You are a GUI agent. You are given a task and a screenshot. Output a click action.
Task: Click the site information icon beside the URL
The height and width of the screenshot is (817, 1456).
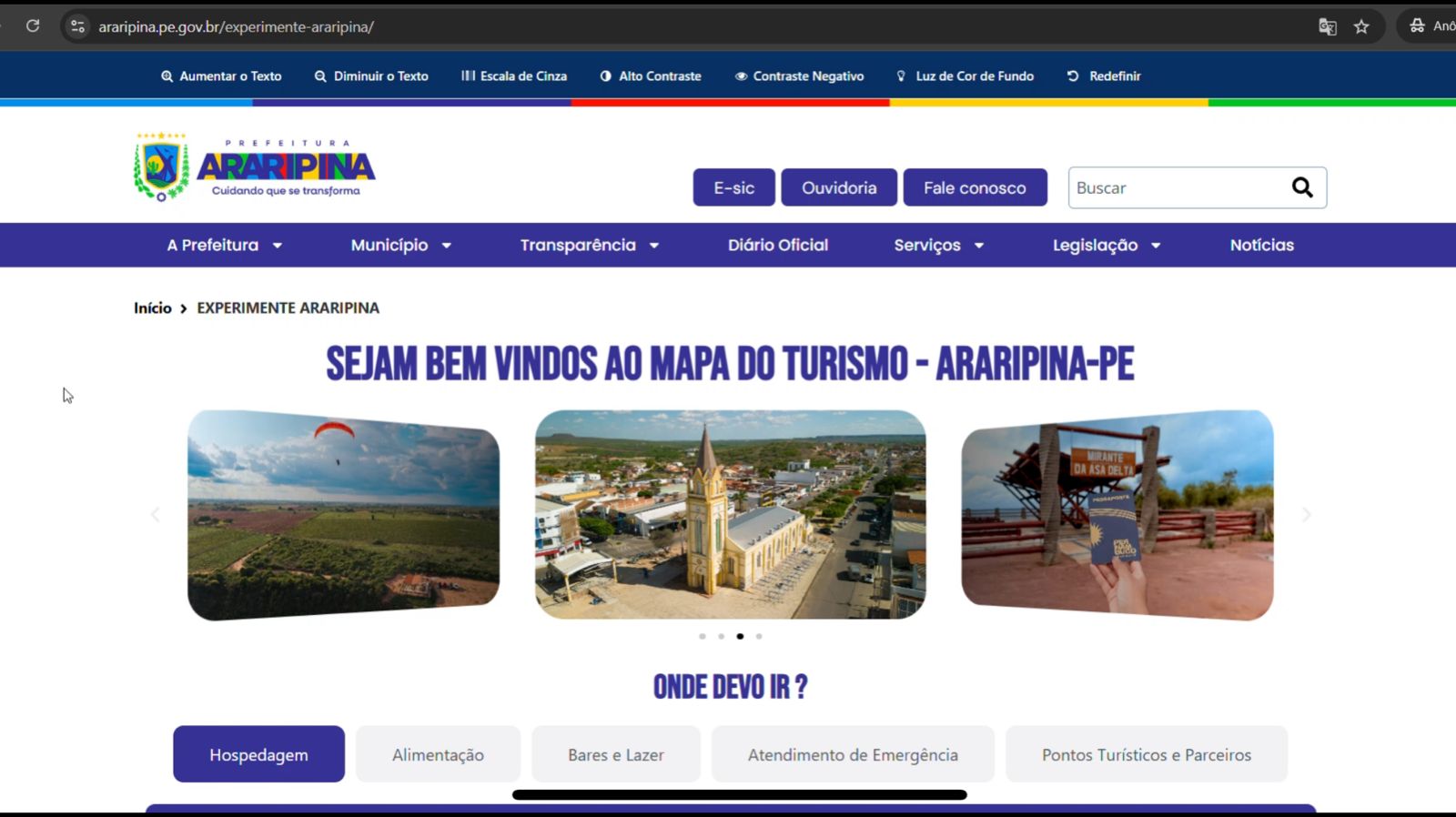78,26
